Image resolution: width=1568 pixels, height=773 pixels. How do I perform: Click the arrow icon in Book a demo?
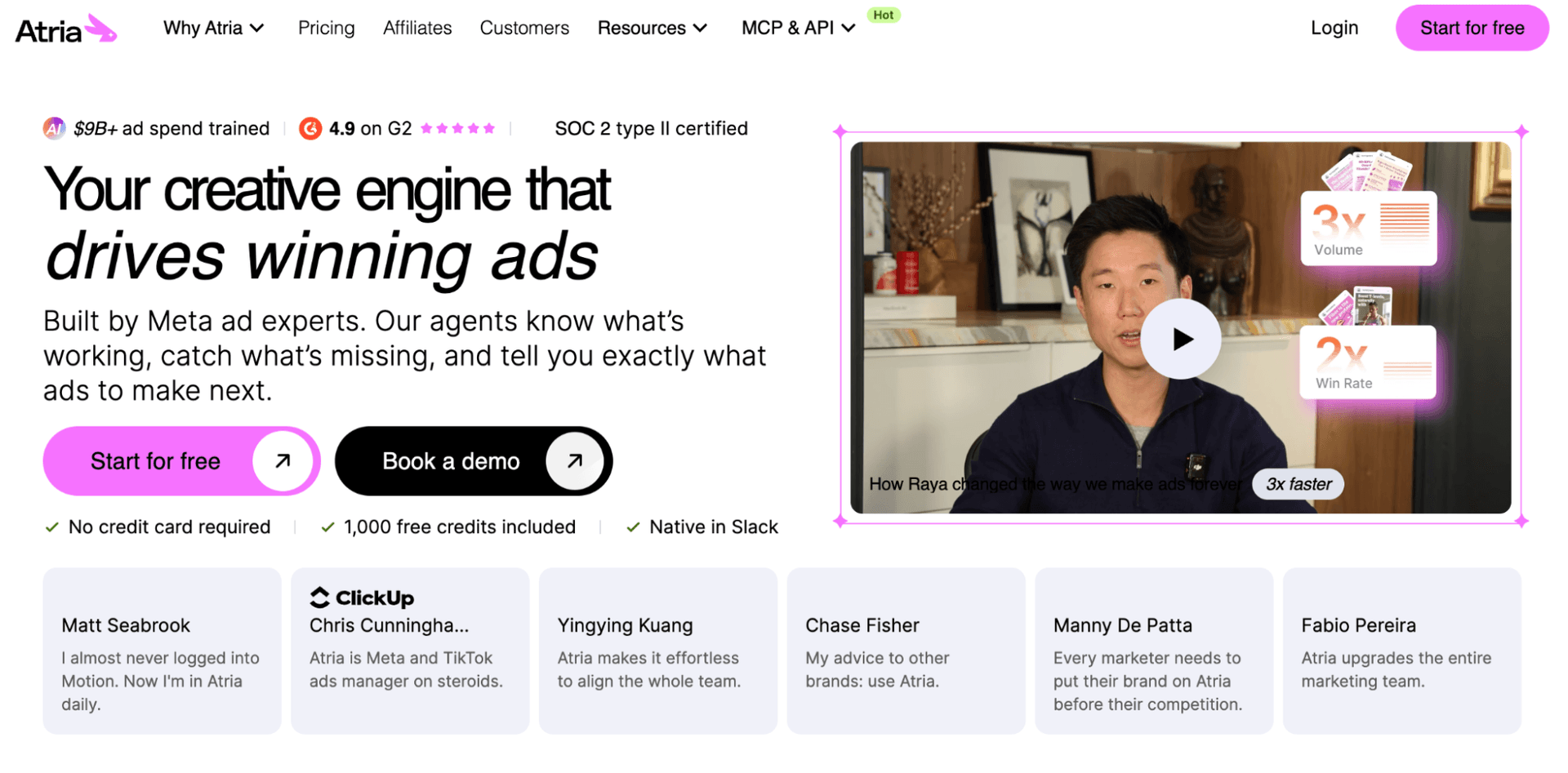pos(575,461)
